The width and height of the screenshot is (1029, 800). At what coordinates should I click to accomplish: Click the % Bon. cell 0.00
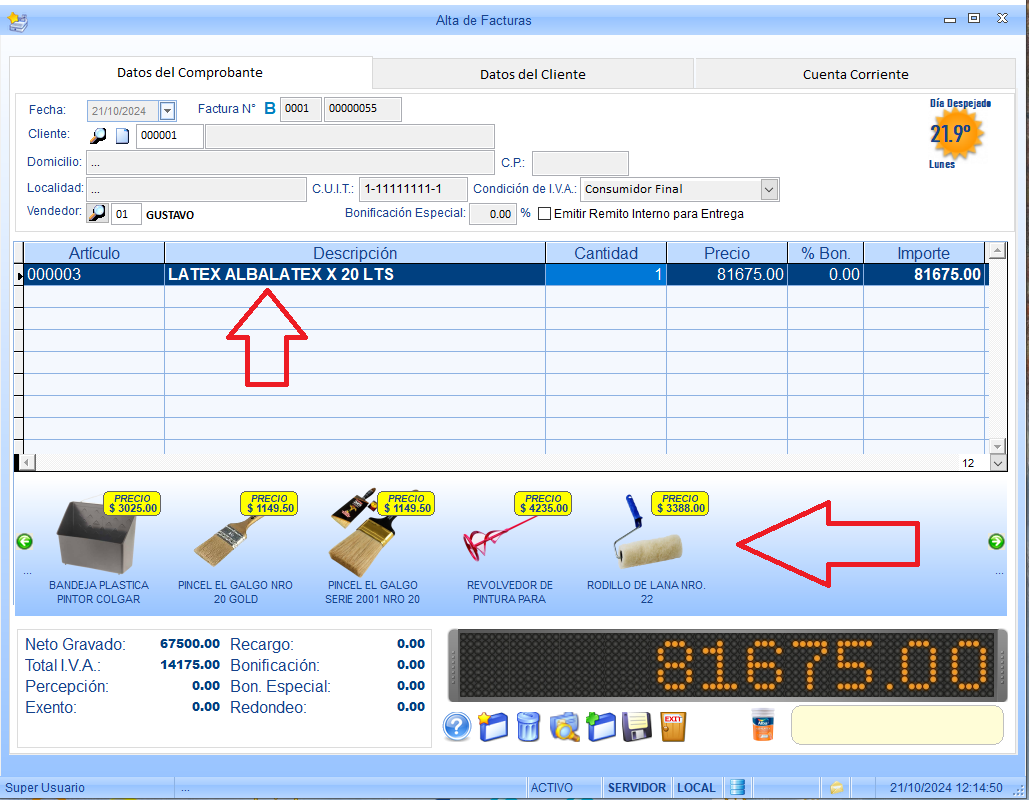coord(826,274)
